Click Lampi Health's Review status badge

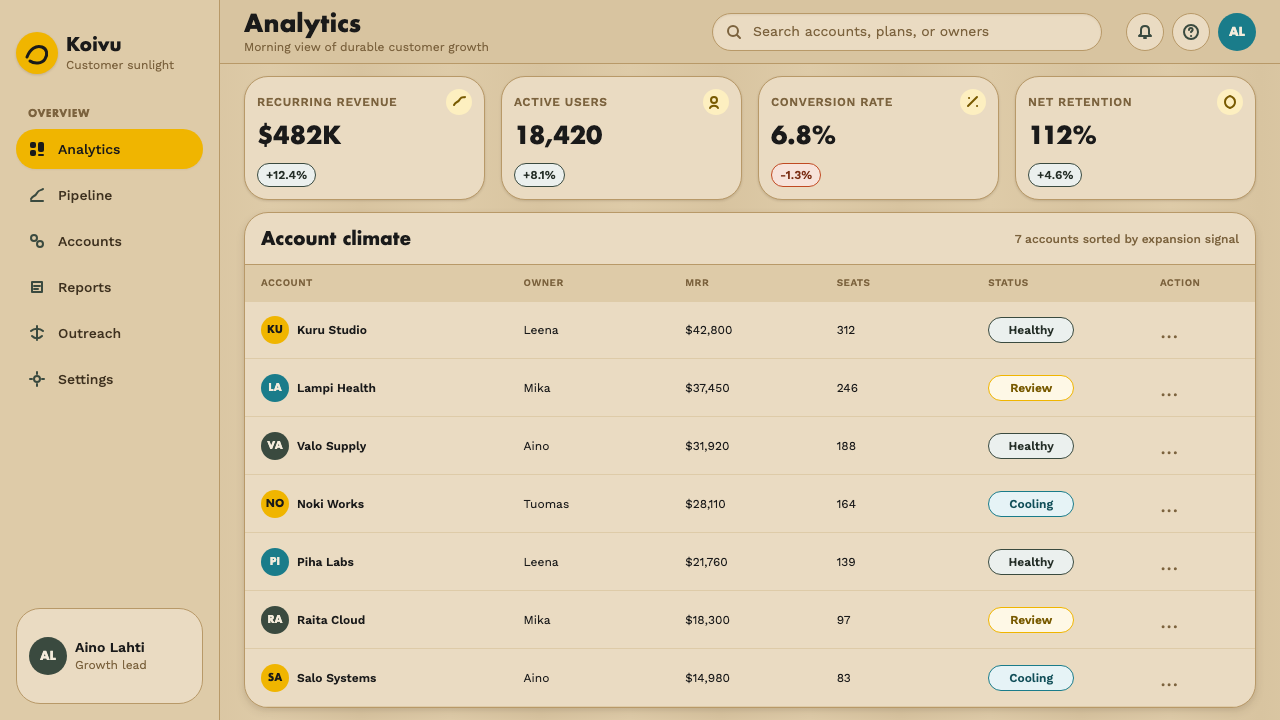pos(1031,388)
